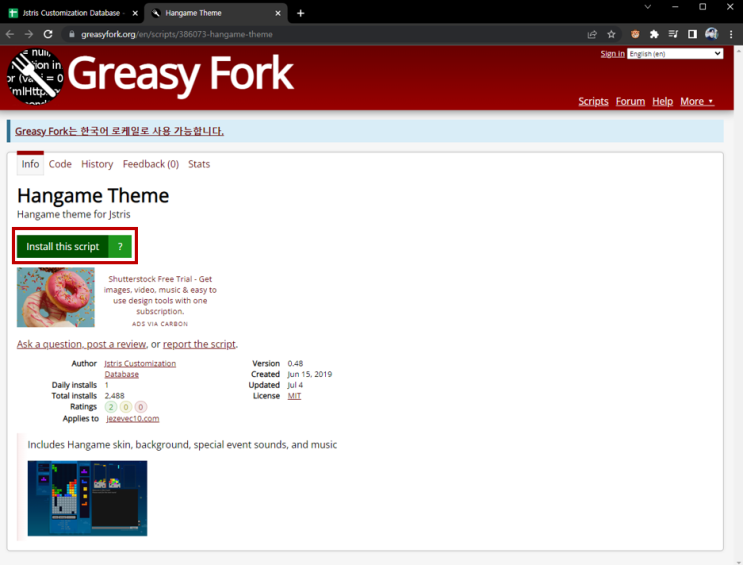Click the green good ratings count 2
This screenshot has height=565, width=743.
[111, 407]
